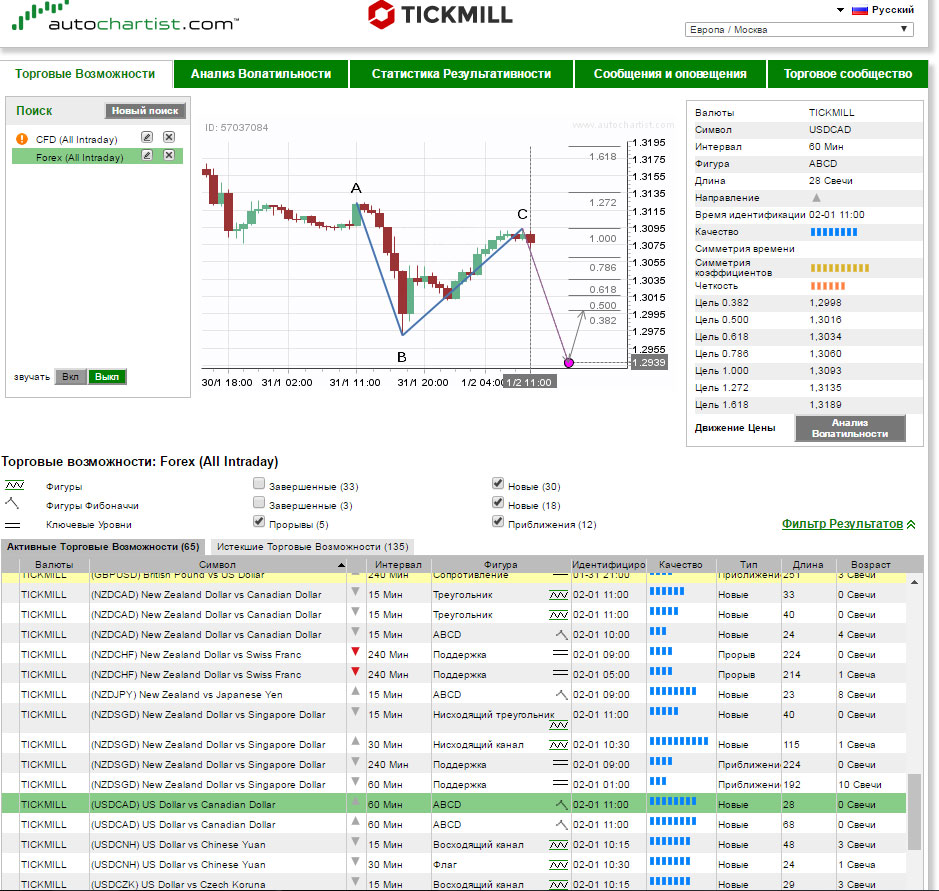Viewport: 939px width, 891px height.
Task: Turn sound off with Выкл button
Action: click(x=107, y=377)
